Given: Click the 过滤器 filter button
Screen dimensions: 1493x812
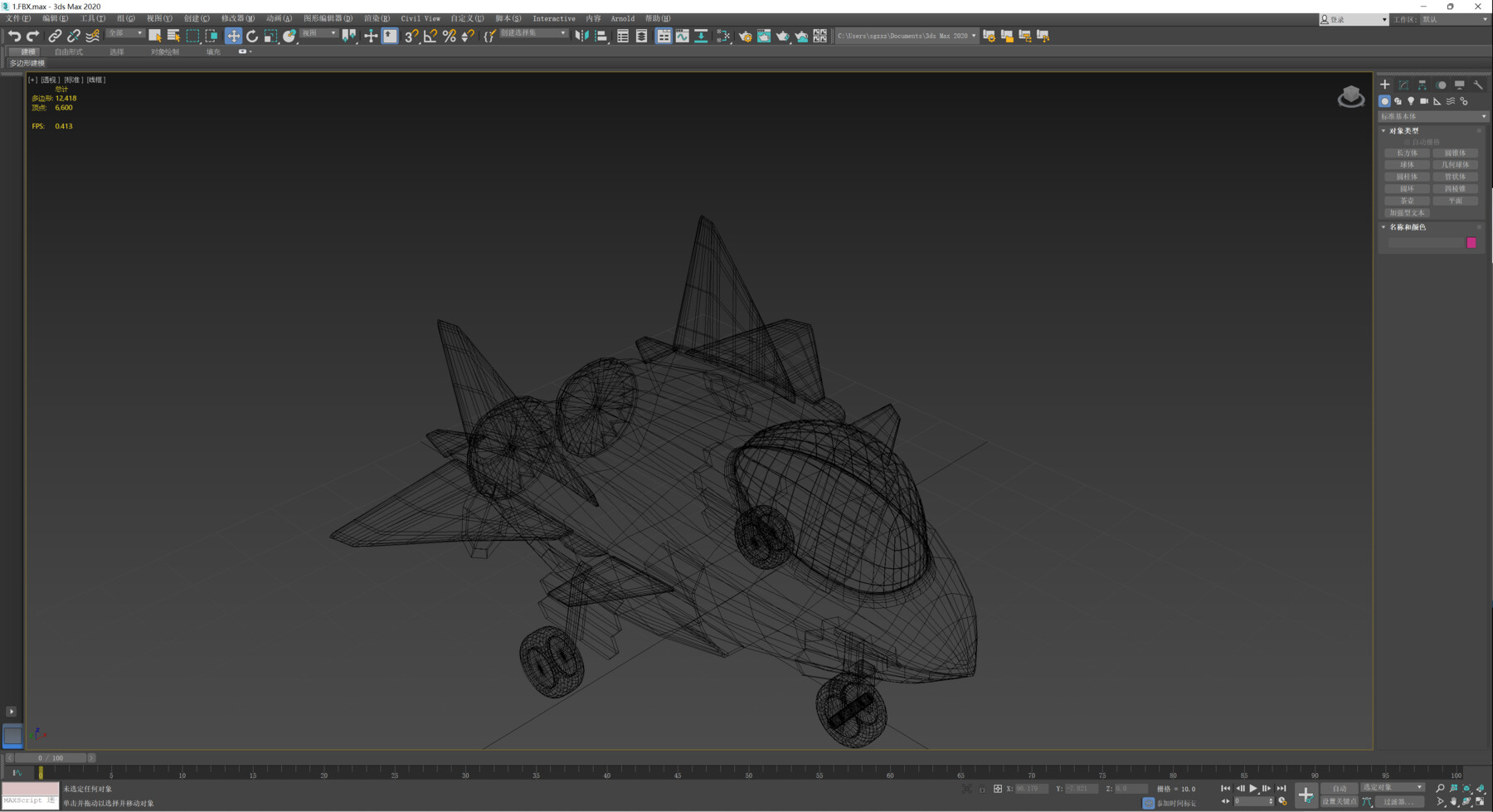Looking at the screenshot, I should pos(1400,802).
